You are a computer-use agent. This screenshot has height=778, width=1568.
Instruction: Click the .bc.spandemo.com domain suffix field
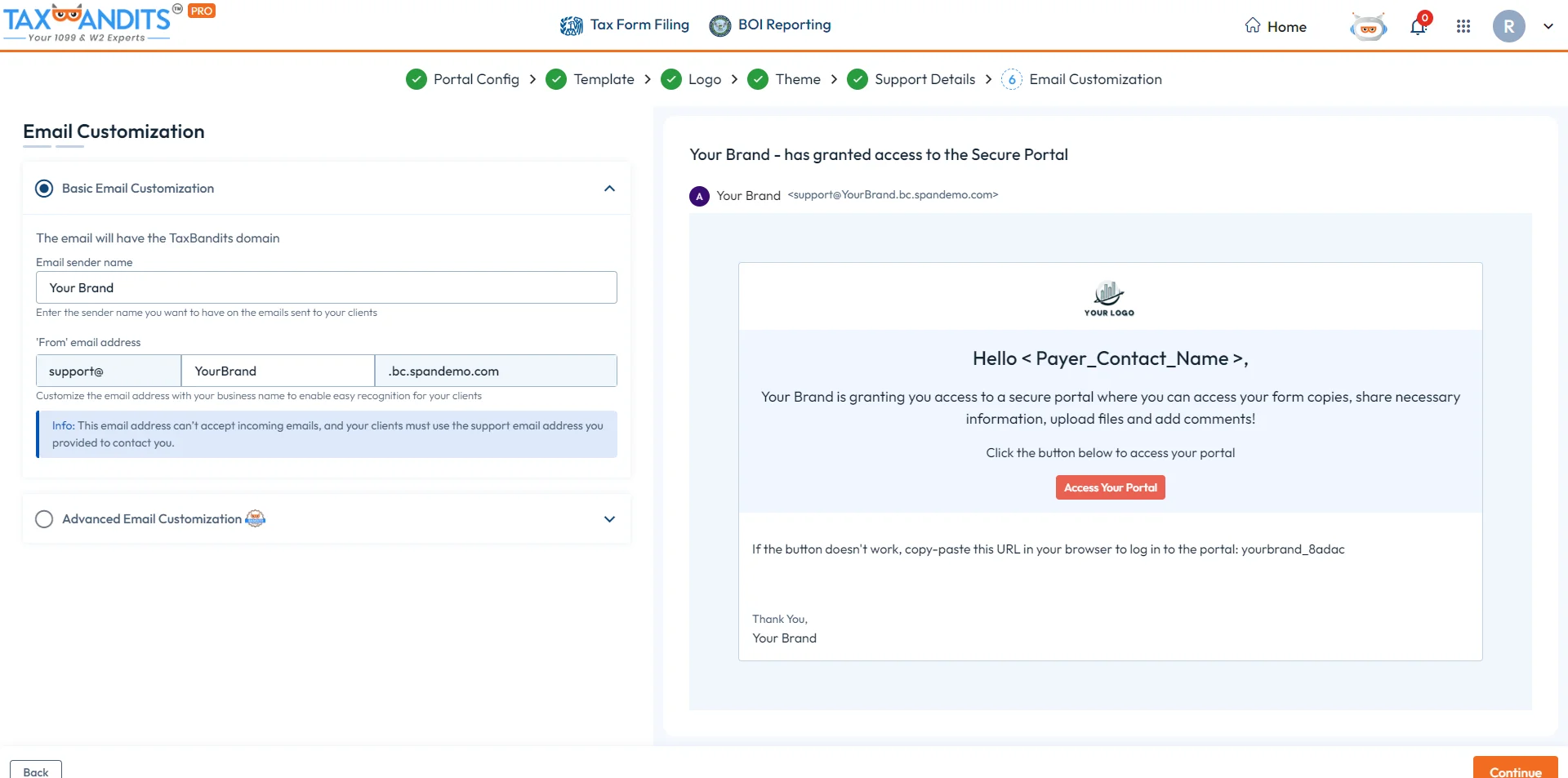pyautogui.click(x=496, y=371)
